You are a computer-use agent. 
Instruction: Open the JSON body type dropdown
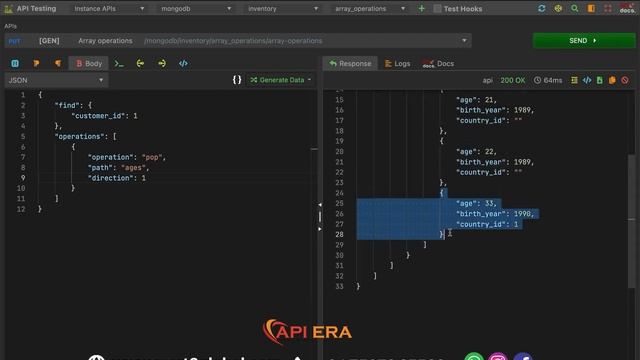click(56, 80)
